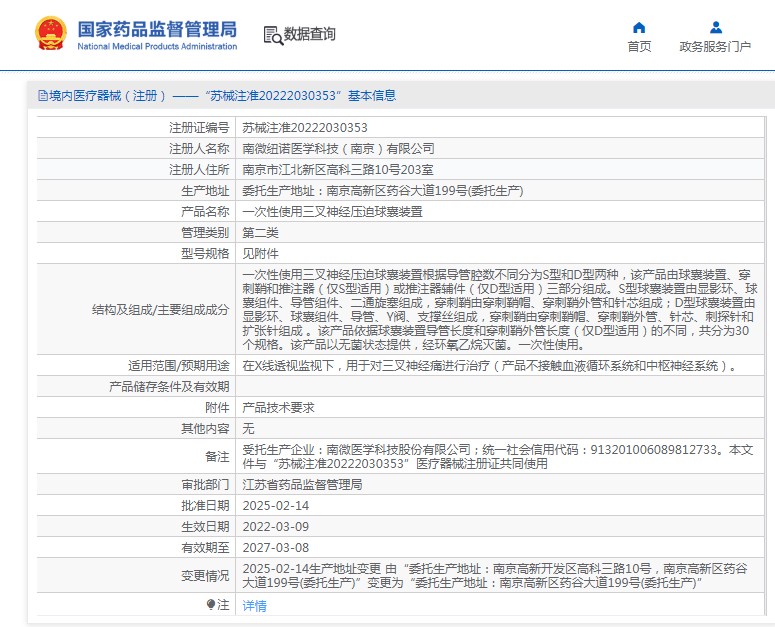Click the 注册人名称 label
The width and height of the screenshot is (775, 627).
click(x=199, y=149)
